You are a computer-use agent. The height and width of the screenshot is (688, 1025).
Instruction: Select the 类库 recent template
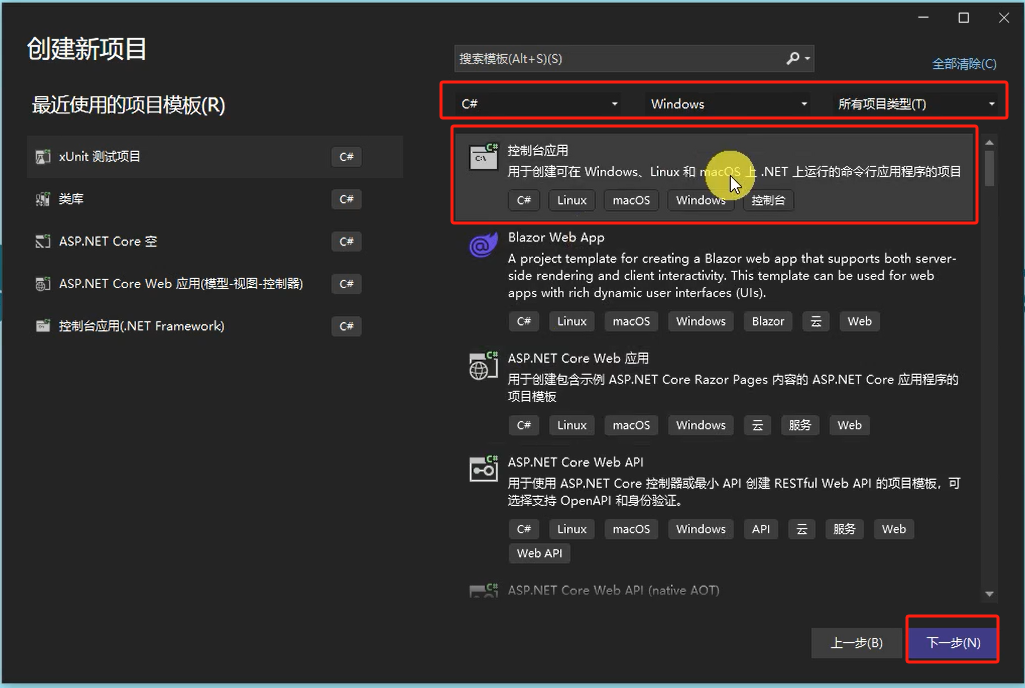point(215,199)
